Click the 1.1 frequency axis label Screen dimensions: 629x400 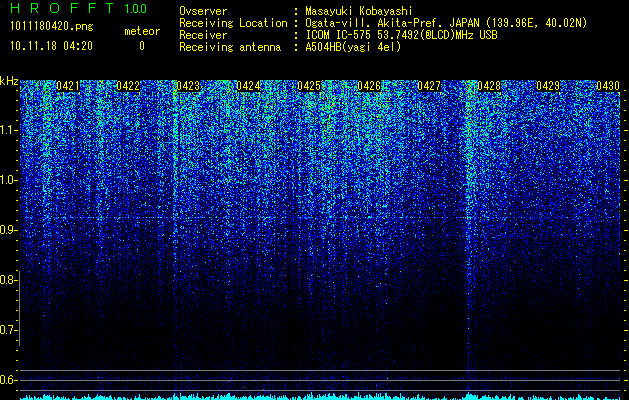[7, 130]
